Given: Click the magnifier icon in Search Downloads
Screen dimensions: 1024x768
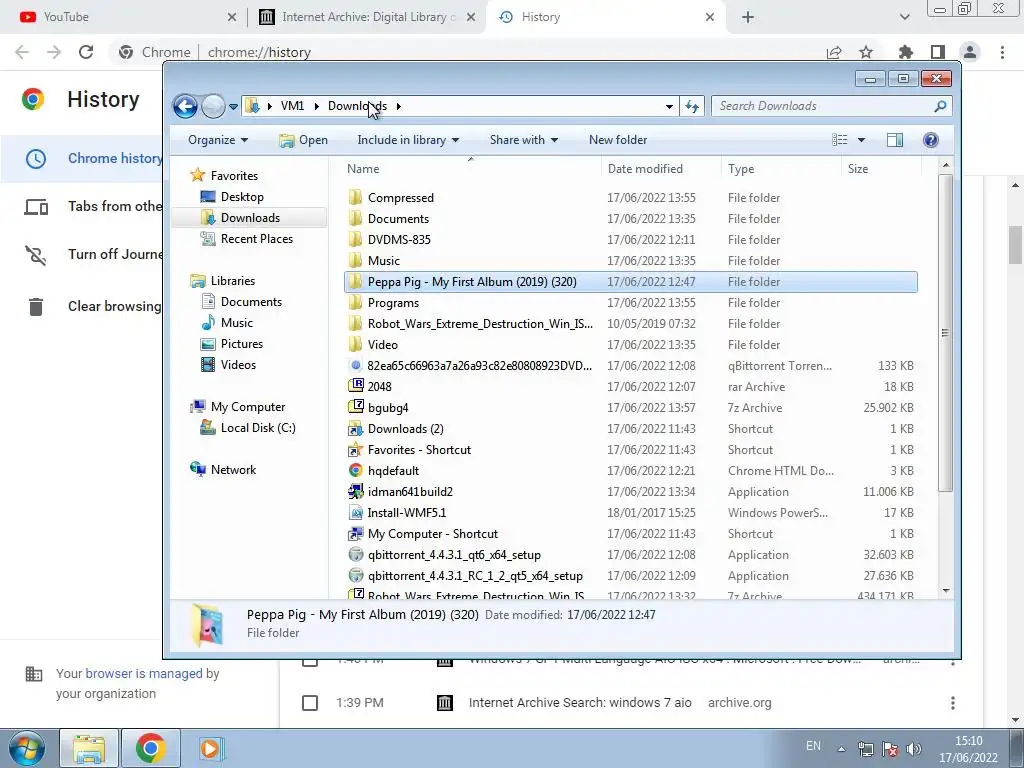Looking at the screenshot, I should pos(940,106).
